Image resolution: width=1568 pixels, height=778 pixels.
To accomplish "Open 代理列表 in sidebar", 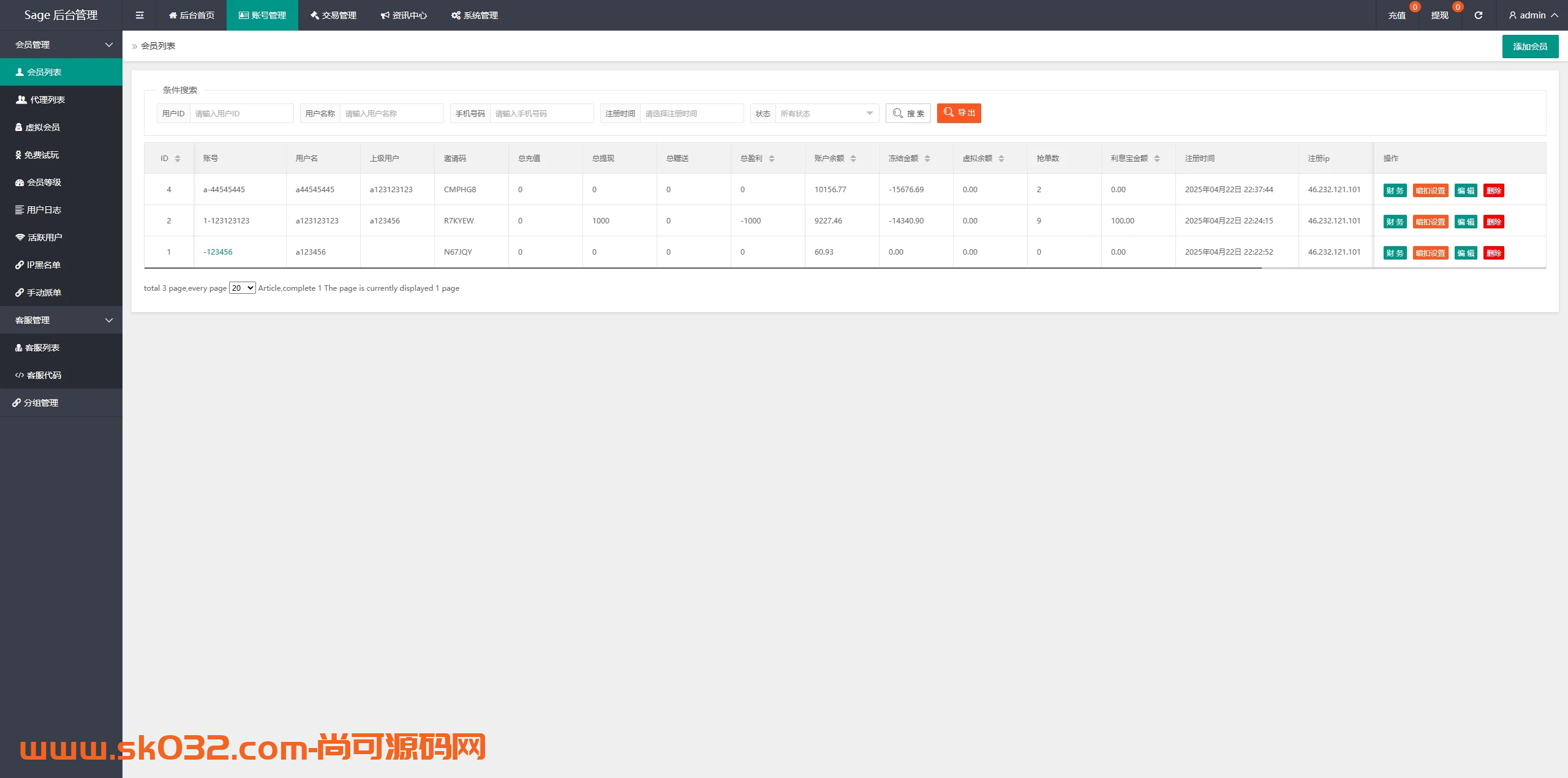I will click(47, 100).
